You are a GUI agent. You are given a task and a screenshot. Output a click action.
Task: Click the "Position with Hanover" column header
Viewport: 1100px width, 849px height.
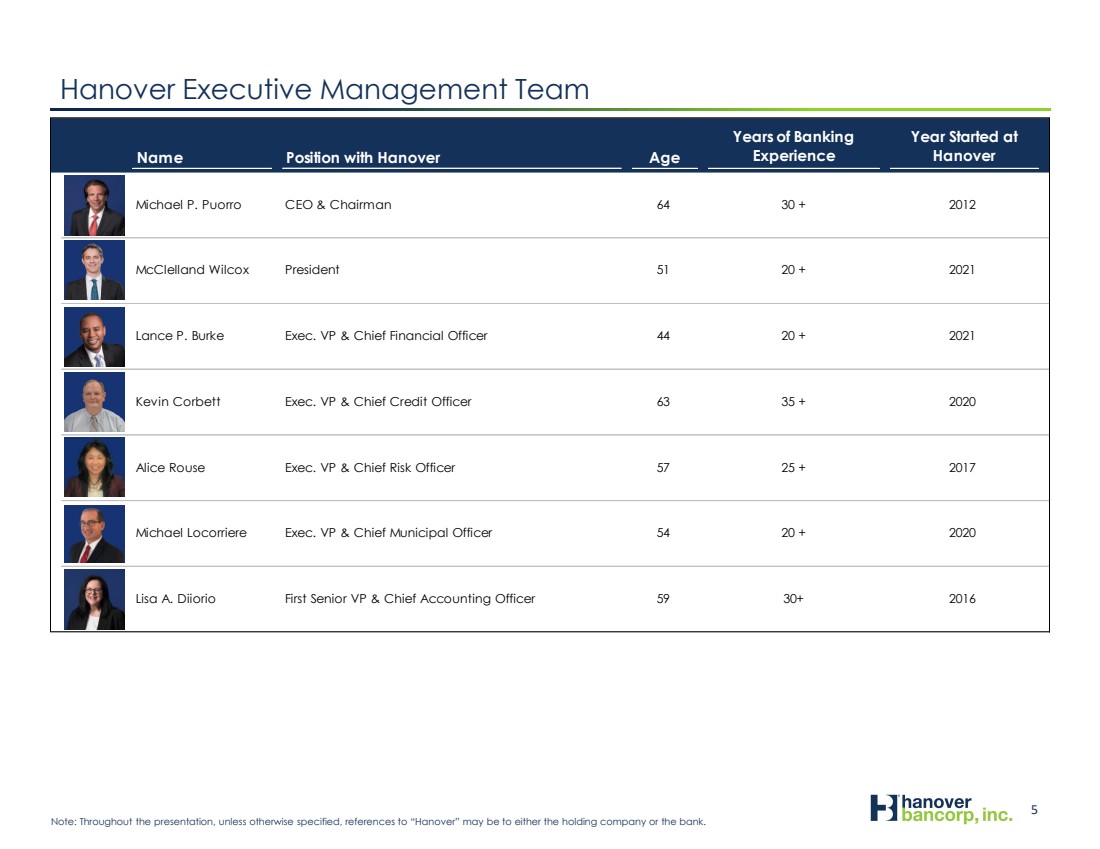[363, 158]
